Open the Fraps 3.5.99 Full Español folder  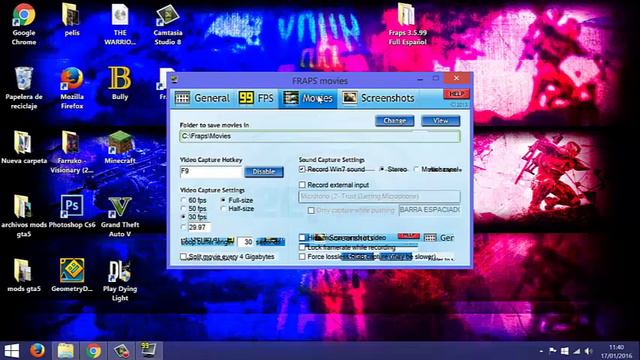(407, 24)
